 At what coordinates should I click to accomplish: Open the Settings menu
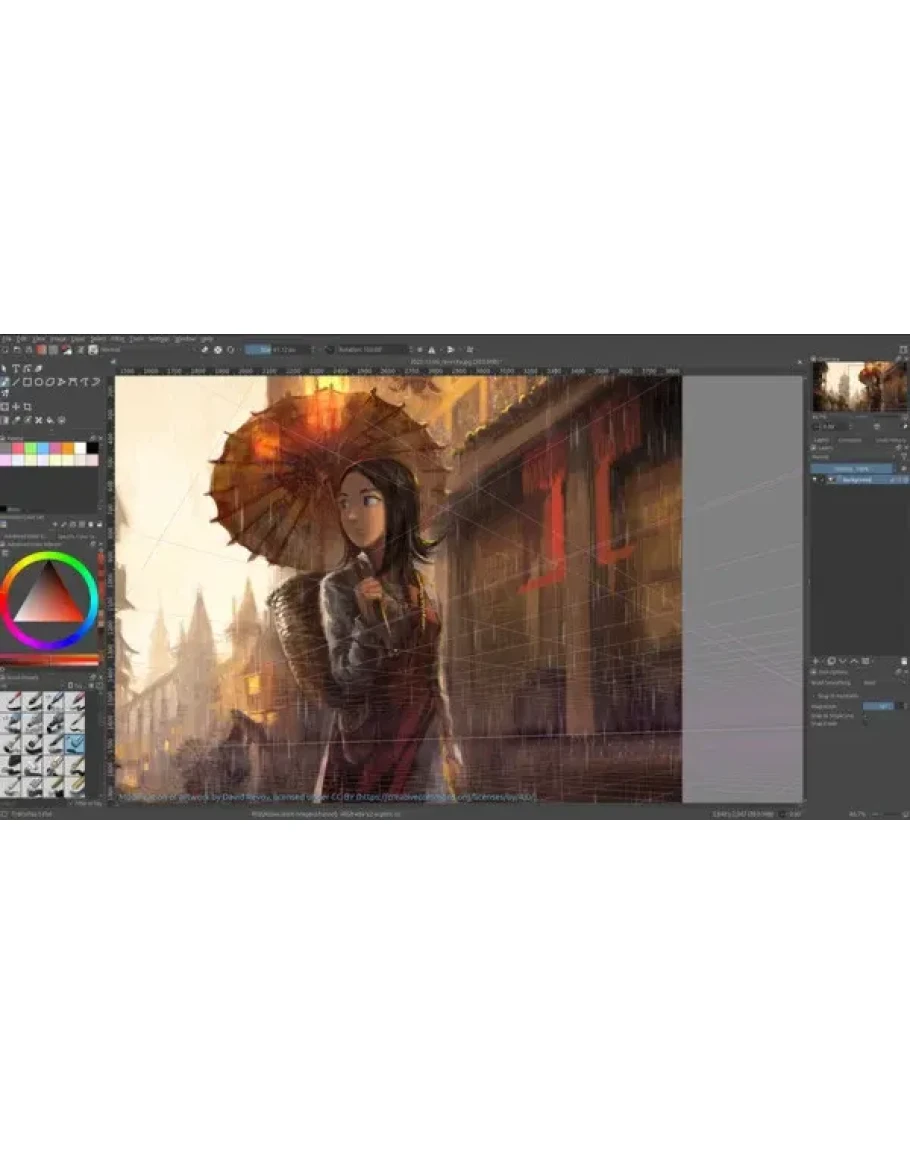[x=158, y=339]
